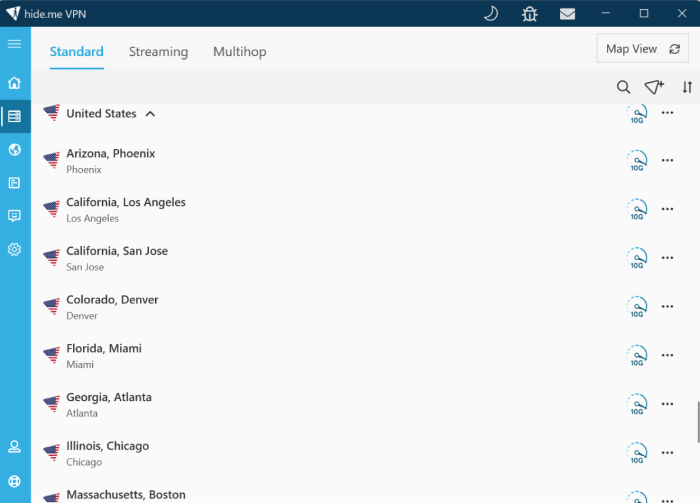Click the server list scrollbar thumb
Viewport: 700px width, 503px height.
click(x=698, y=422)
